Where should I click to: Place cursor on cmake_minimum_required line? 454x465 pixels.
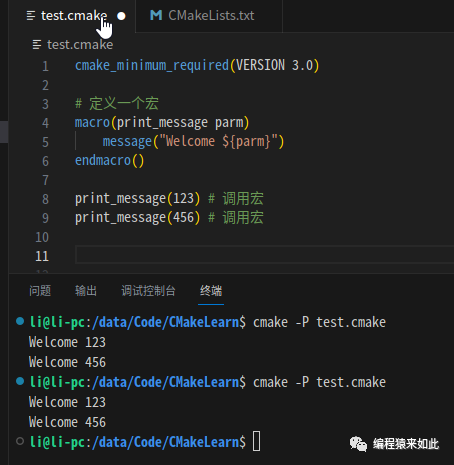(x=197, y=65)
